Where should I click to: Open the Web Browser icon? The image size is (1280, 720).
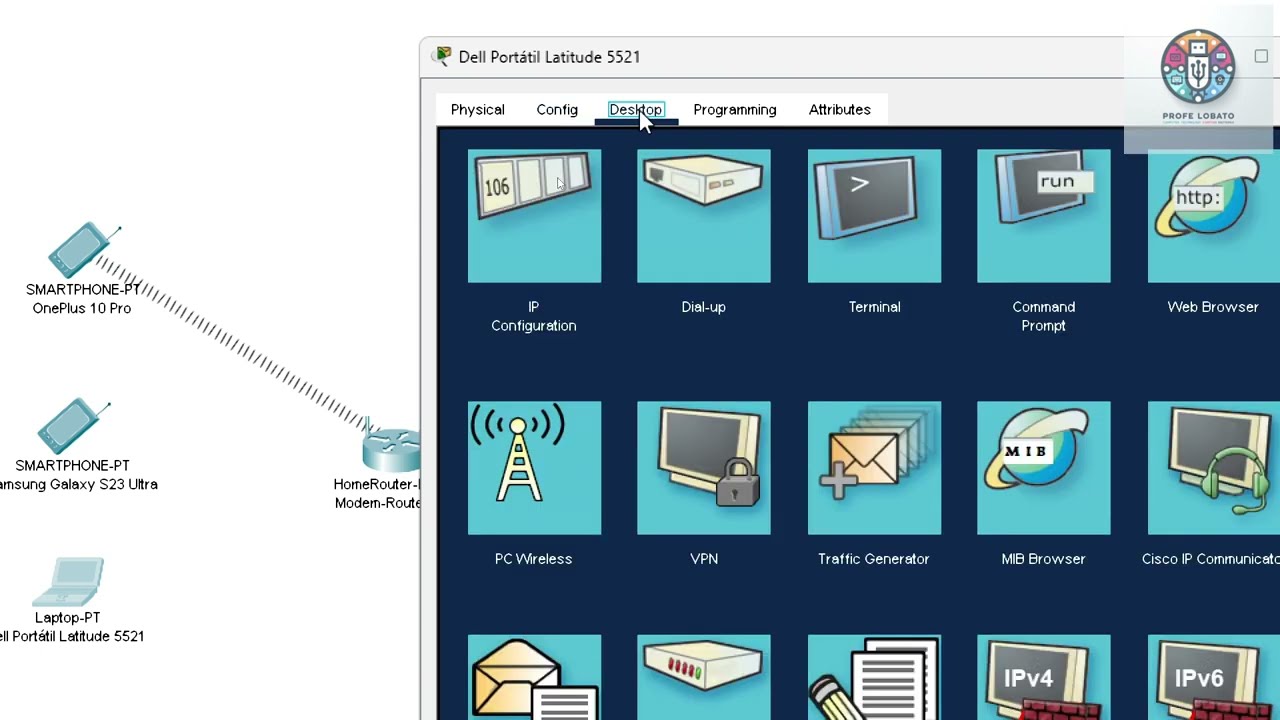coord(1213,216)
